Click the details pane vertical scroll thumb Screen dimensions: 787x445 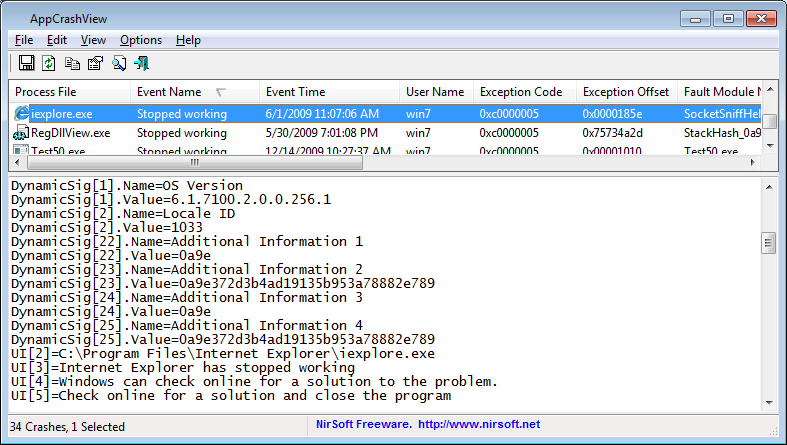[768, 243]
